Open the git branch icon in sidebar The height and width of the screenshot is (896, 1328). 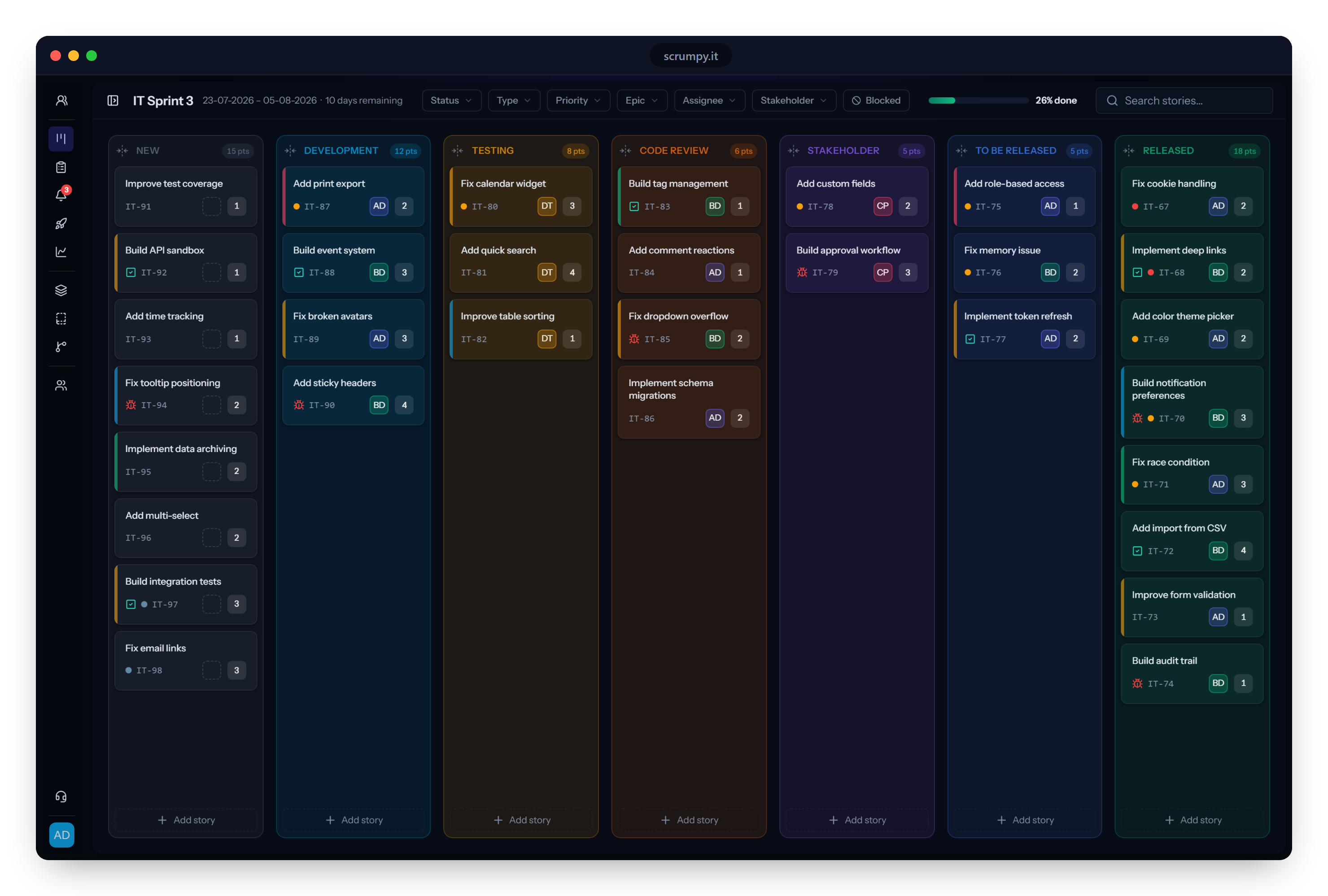click(x=61, y=347)
